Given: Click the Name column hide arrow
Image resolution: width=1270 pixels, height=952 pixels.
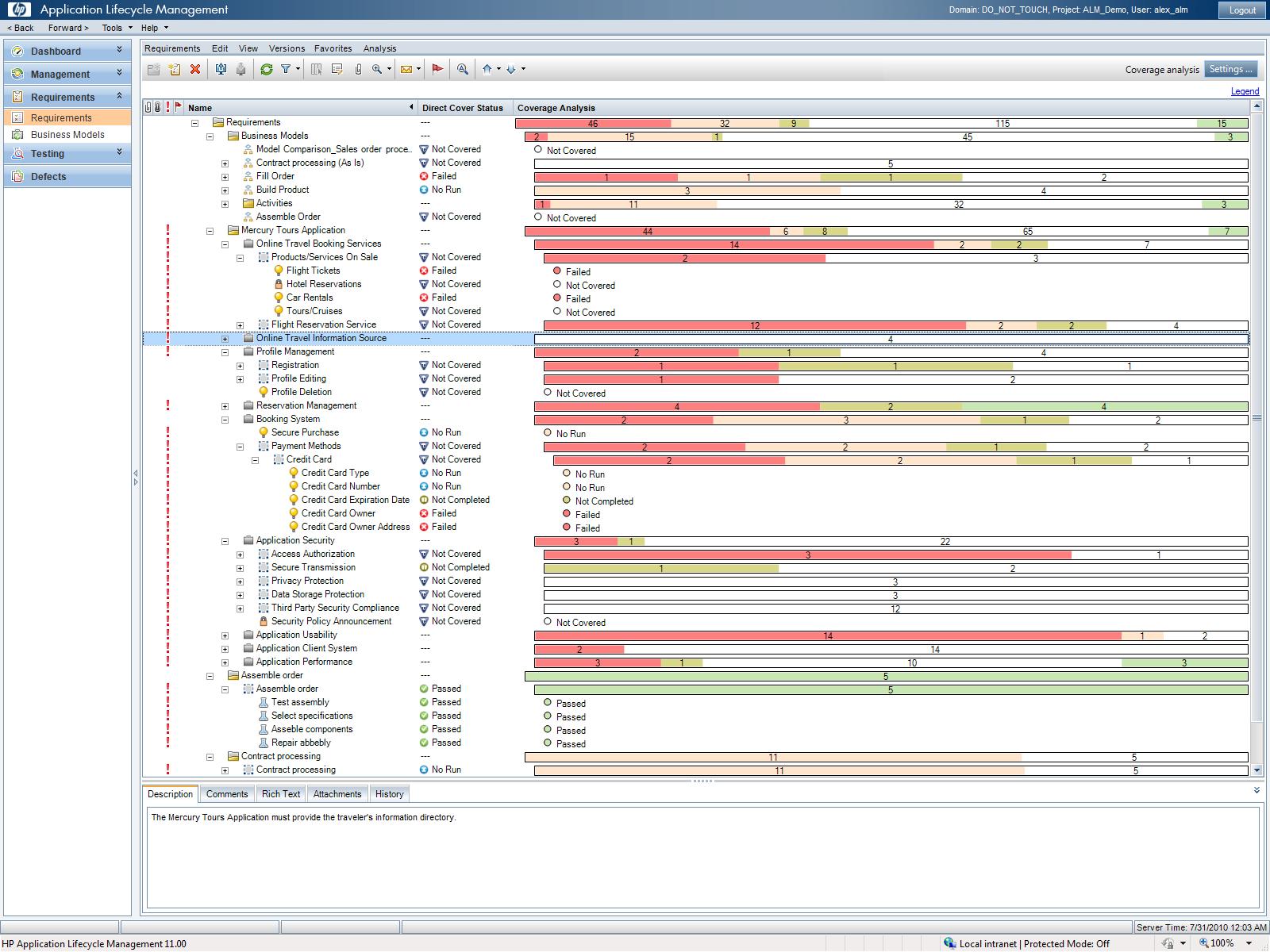Looking at the screenshot, I should click(411, 107).
